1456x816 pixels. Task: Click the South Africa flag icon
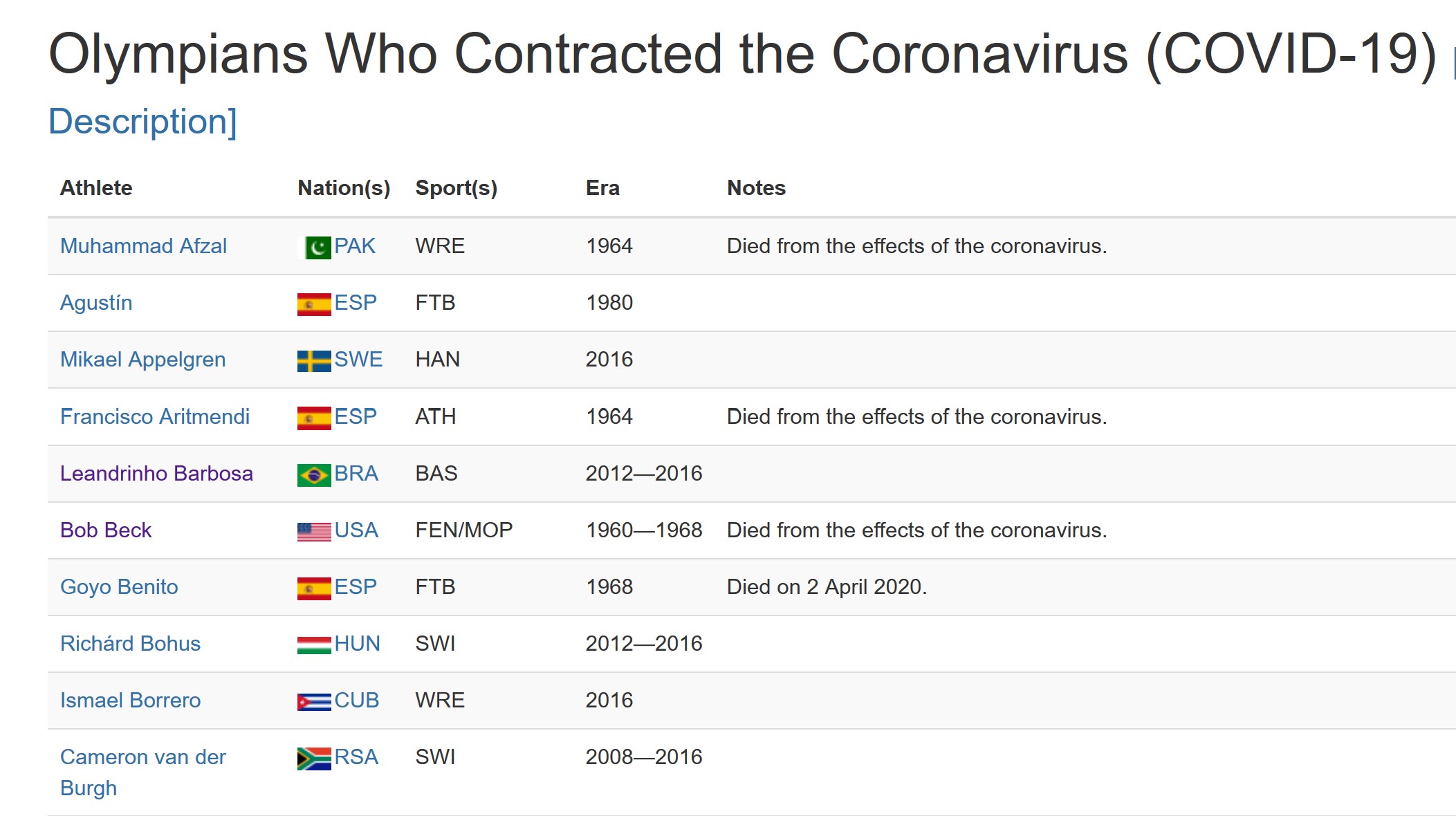tap(314, 759)
